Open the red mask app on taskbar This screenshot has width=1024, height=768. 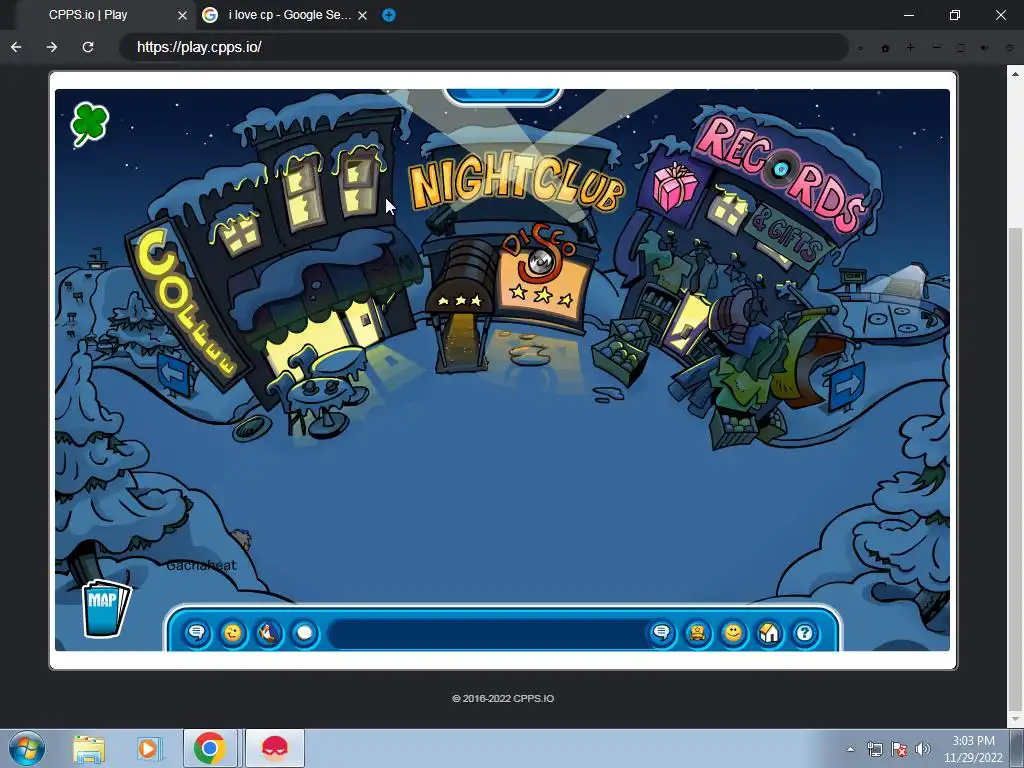[275, 748]
